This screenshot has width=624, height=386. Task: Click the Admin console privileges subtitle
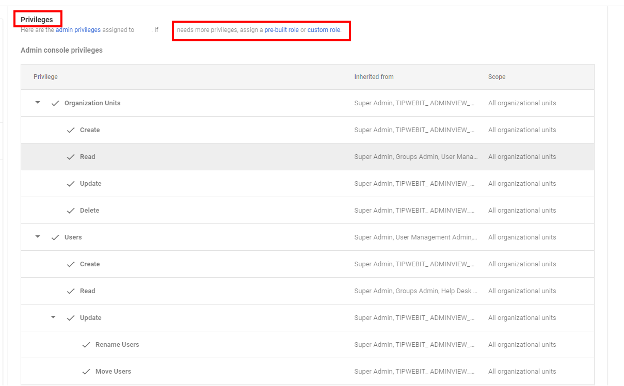62,50
